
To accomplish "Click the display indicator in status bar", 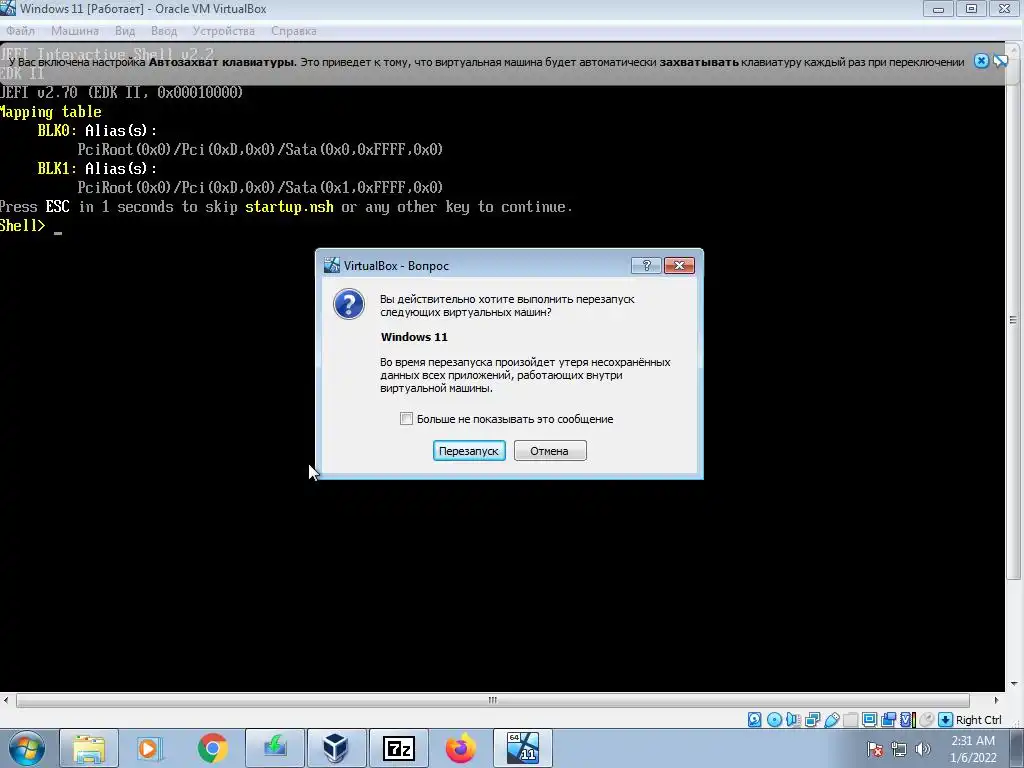I will click(x=869, y=720).
